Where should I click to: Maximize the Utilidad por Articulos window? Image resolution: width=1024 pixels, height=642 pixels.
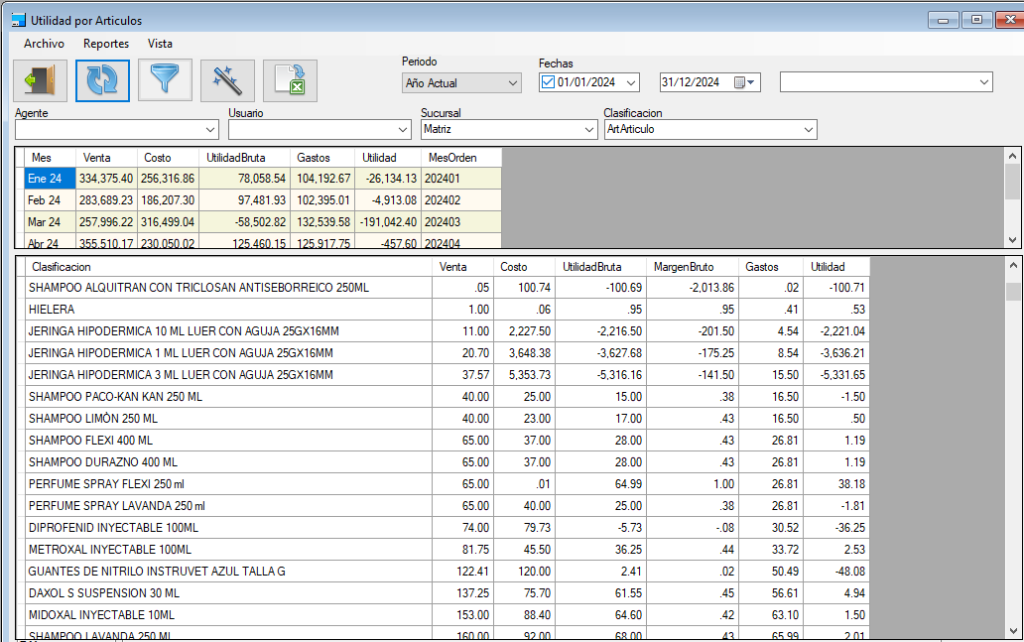tap(977, 19)
